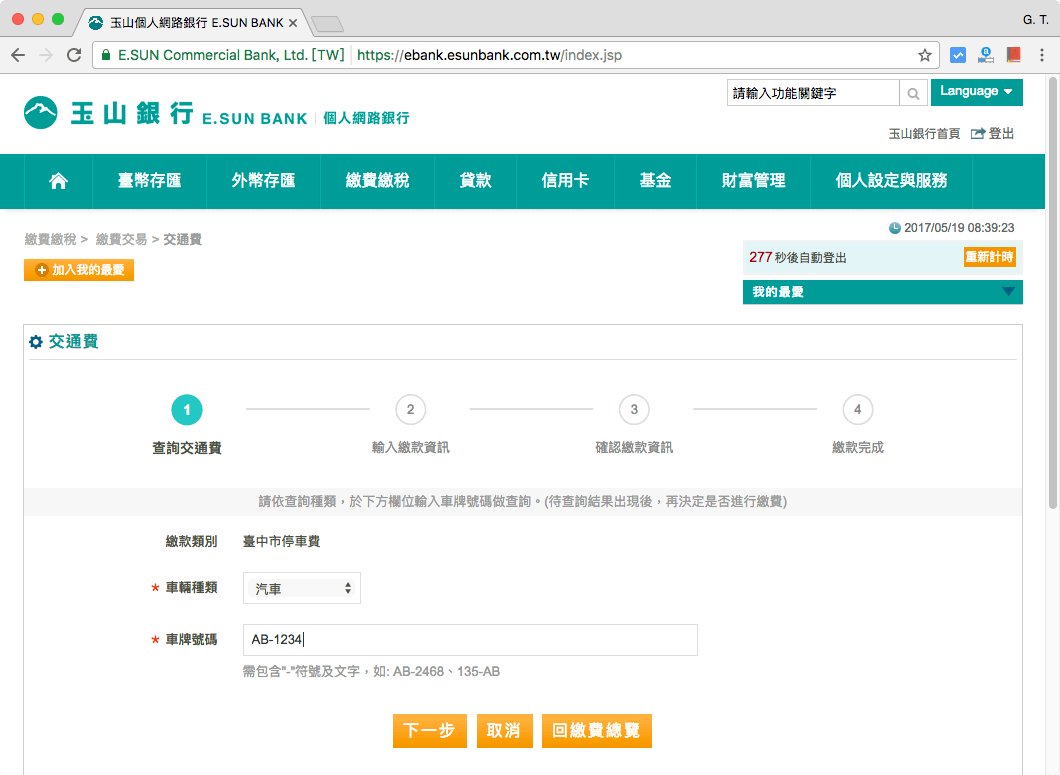Viewport: 1060px width, 775px height.
Task: Click the 車牌號碼 license plate field
Action: coord(470,640)
